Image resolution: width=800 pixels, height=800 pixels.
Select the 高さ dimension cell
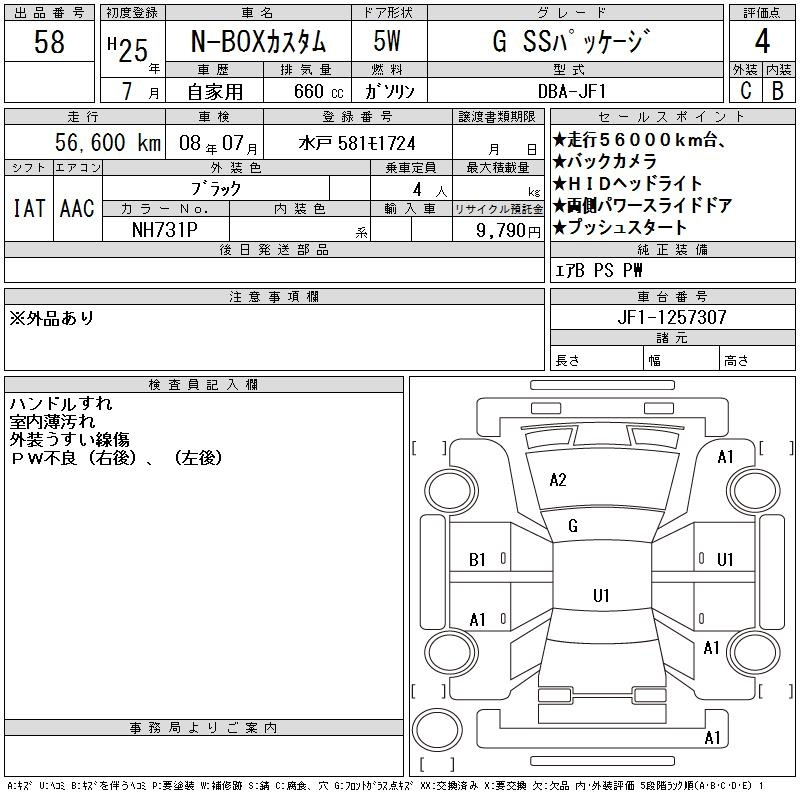tap(757, 358)
